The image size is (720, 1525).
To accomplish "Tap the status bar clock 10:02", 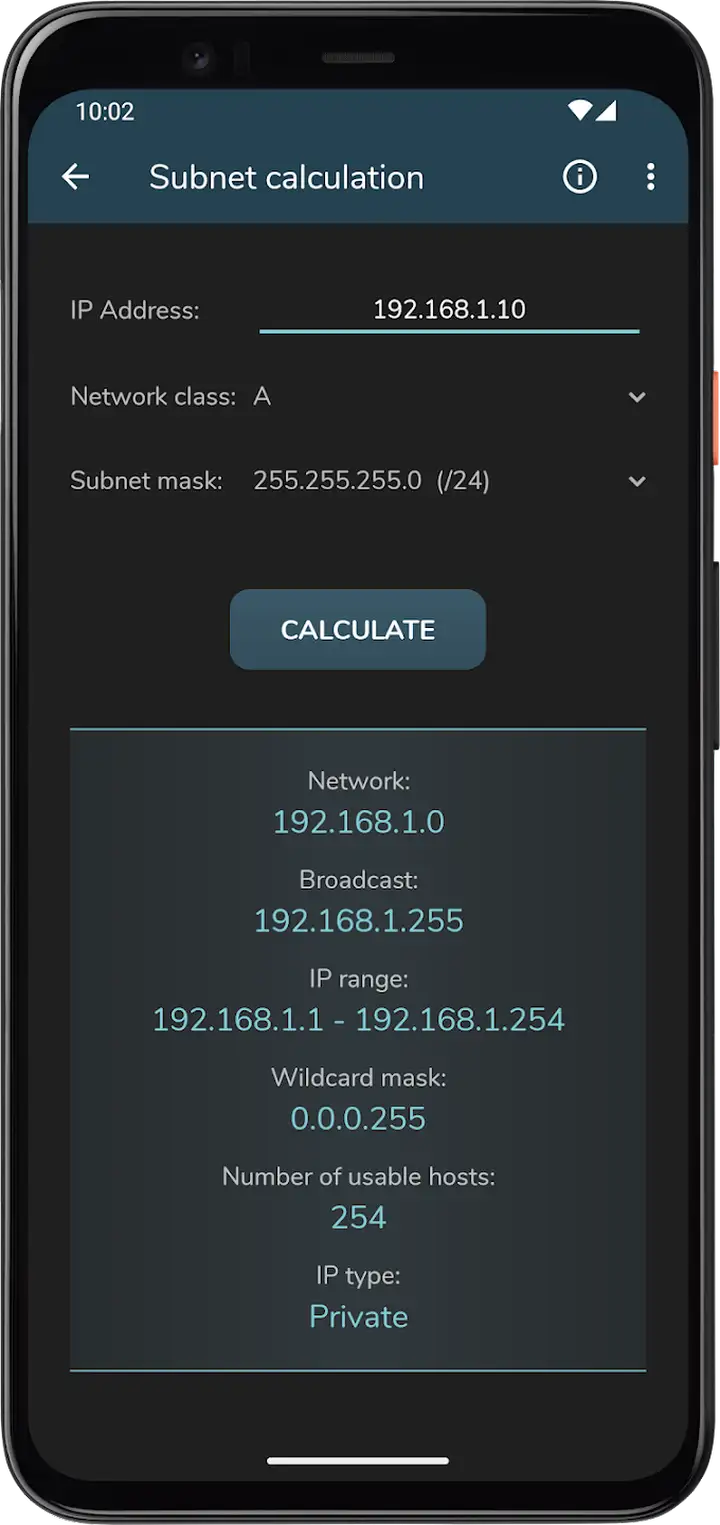I will click(x=105, y=111).
